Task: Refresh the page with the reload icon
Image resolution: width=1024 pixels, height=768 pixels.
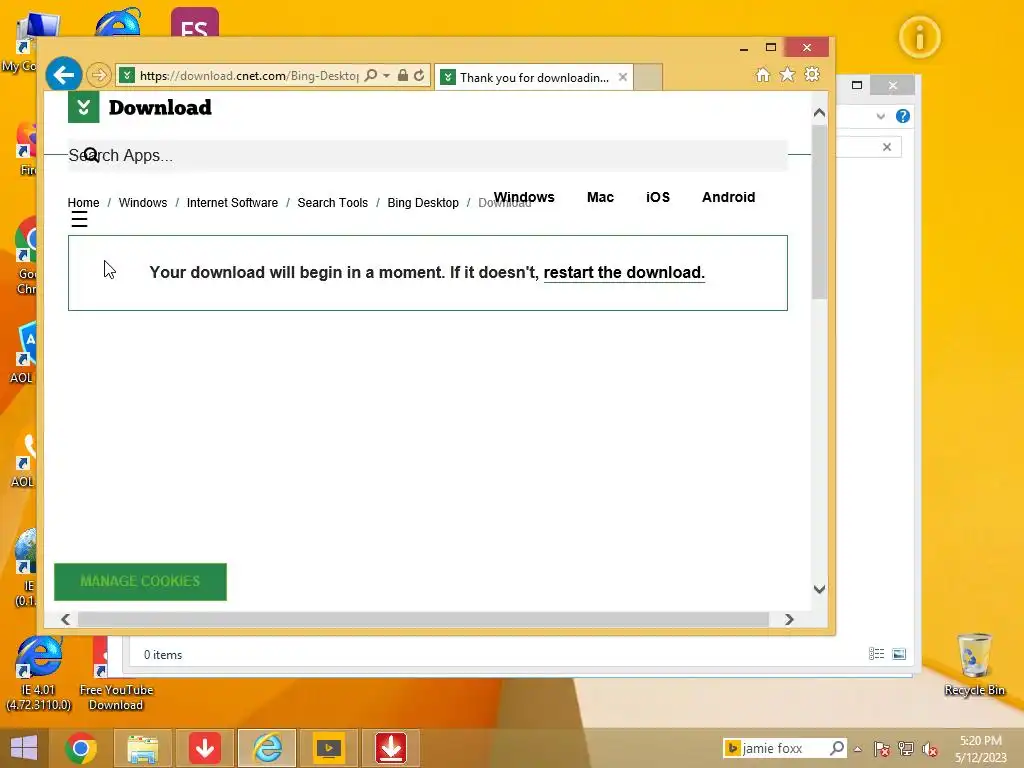Action: 419,76
